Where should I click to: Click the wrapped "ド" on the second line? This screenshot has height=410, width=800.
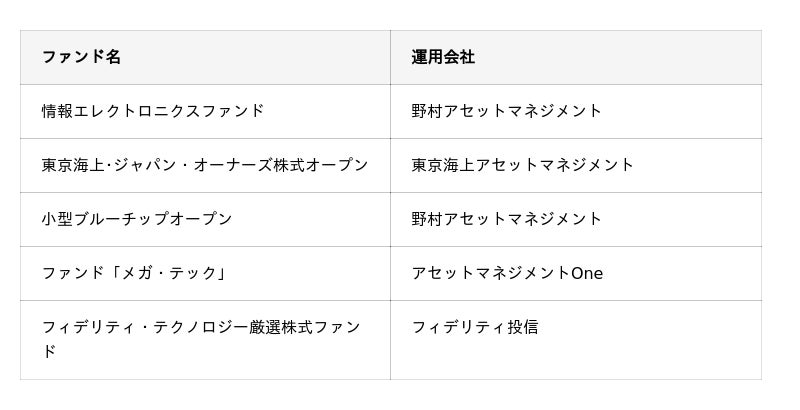pyautogui.click(x=49, y=352)
